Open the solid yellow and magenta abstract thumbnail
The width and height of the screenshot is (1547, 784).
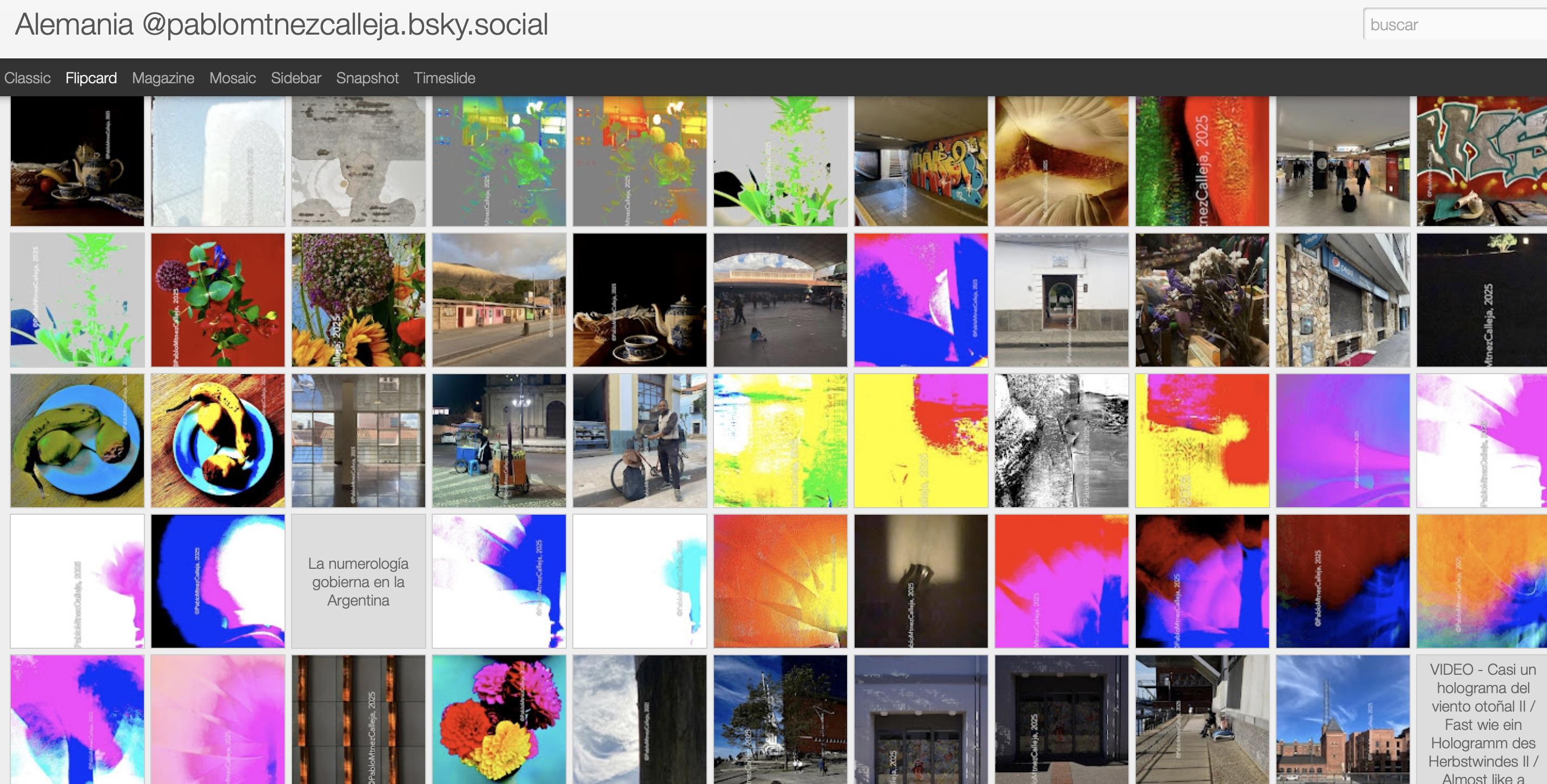click(x=921, y=441)
